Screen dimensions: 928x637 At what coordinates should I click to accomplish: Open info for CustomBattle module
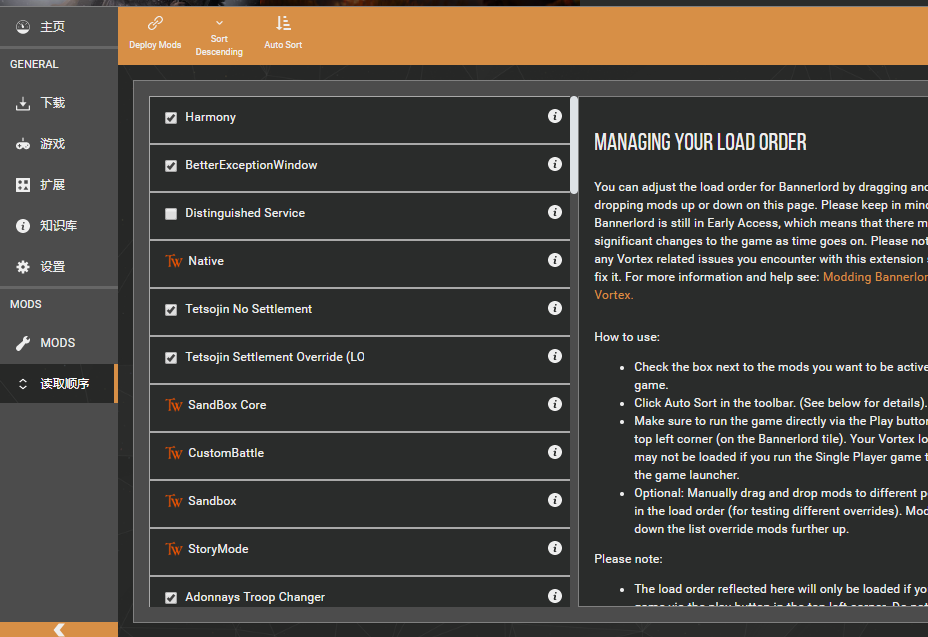point(555,452)
